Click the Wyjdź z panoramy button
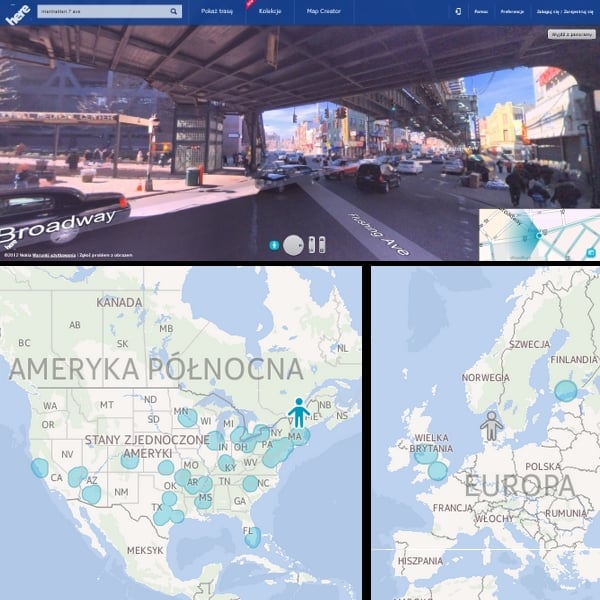This screenshot has width=600, height=600. pyautogui.click(x=572, y=34)
